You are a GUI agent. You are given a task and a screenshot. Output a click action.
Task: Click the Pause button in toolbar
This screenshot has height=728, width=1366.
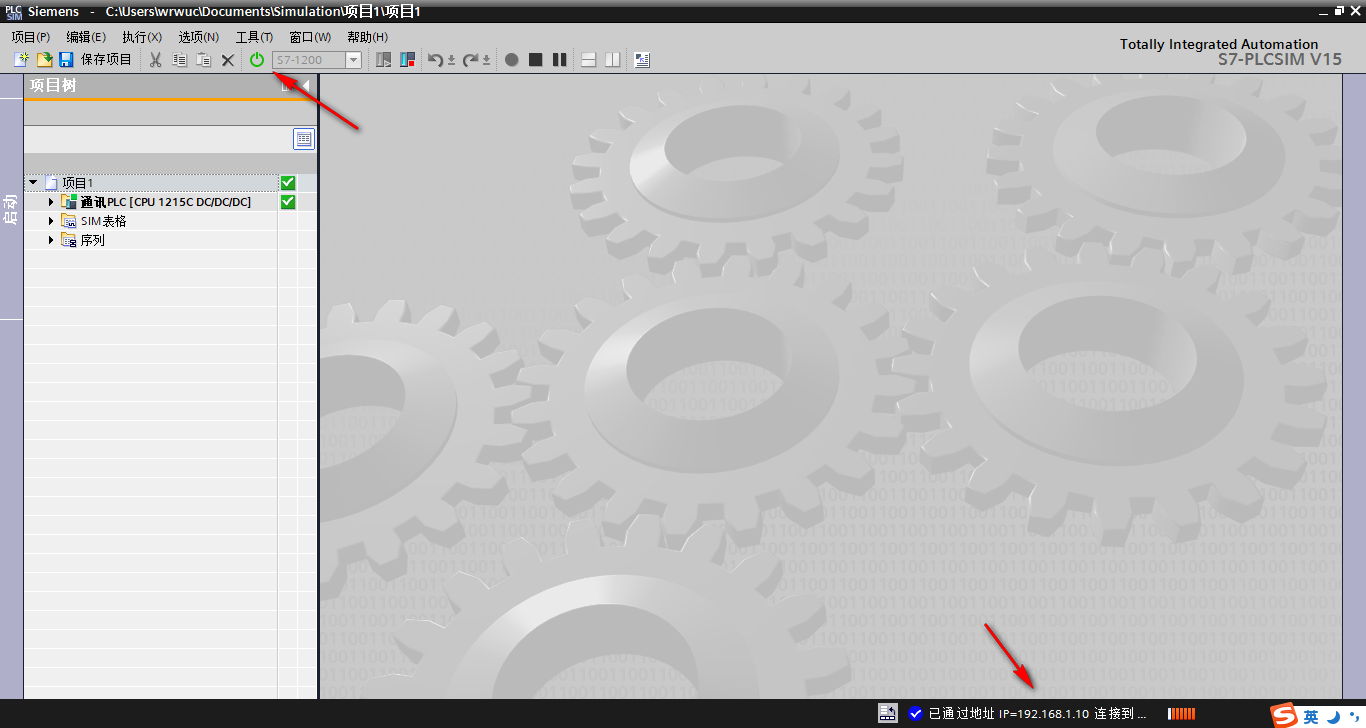point(559,60)
